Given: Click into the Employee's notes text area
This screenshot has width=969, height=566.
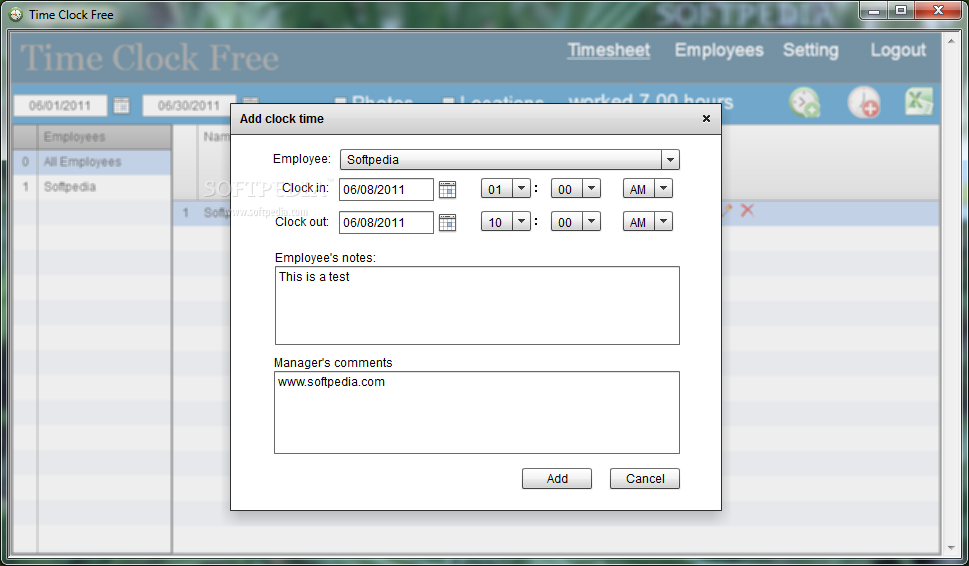Looking at the screenshot, I should click(477, 305).
